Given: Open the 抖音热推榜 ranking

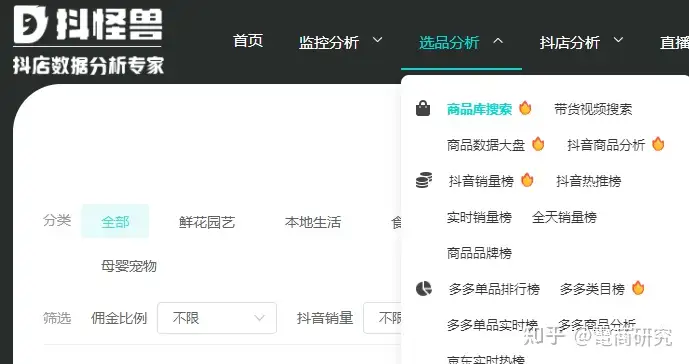Looking at the screenshot, I should [x=589, y=181].
